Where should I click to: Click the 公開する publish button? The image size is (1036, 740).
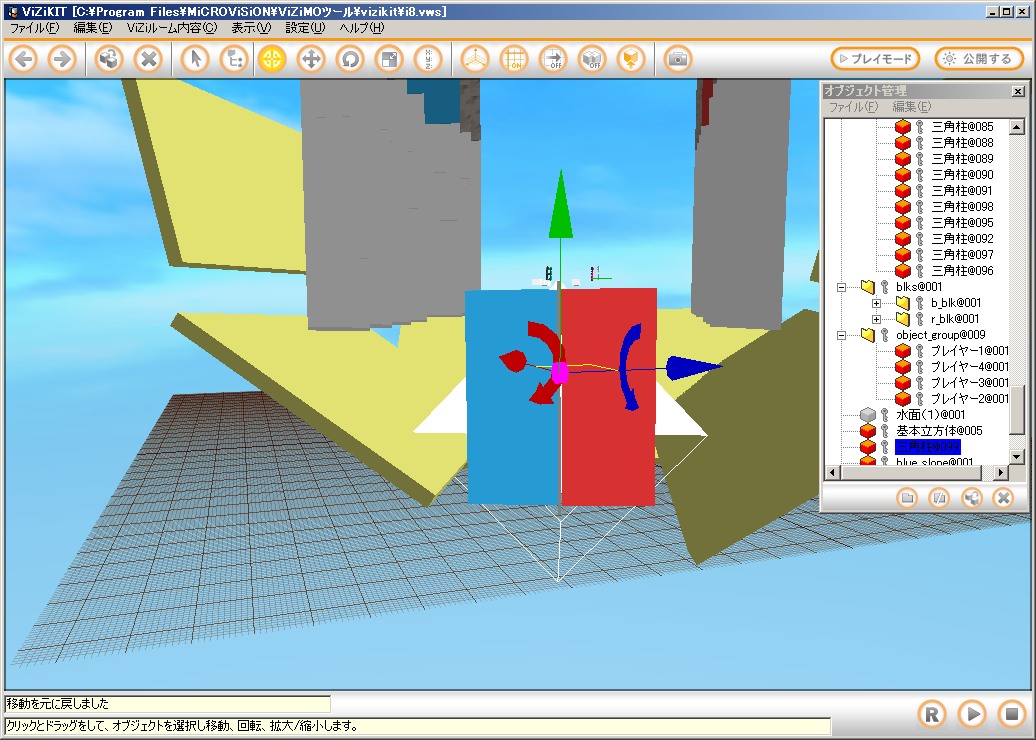pyautogui.click(x=979, y=59)
